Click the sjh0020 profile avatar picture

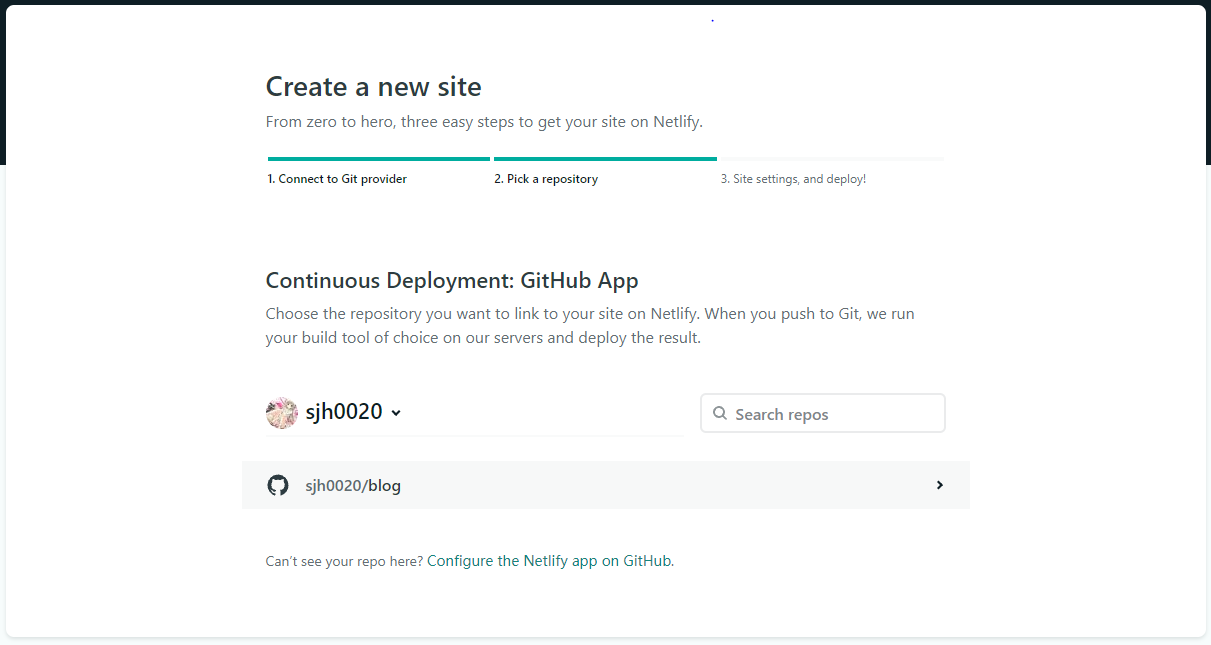click(x=281, y=412)
